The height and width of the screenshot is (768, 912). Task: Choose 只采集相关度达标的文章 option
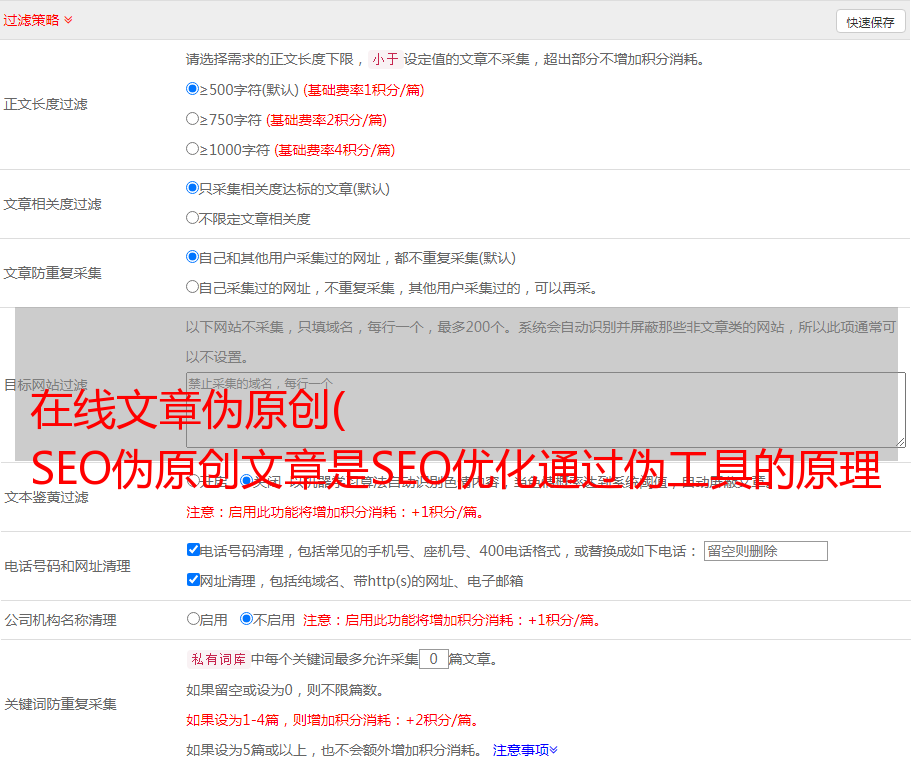pos(192,187)
